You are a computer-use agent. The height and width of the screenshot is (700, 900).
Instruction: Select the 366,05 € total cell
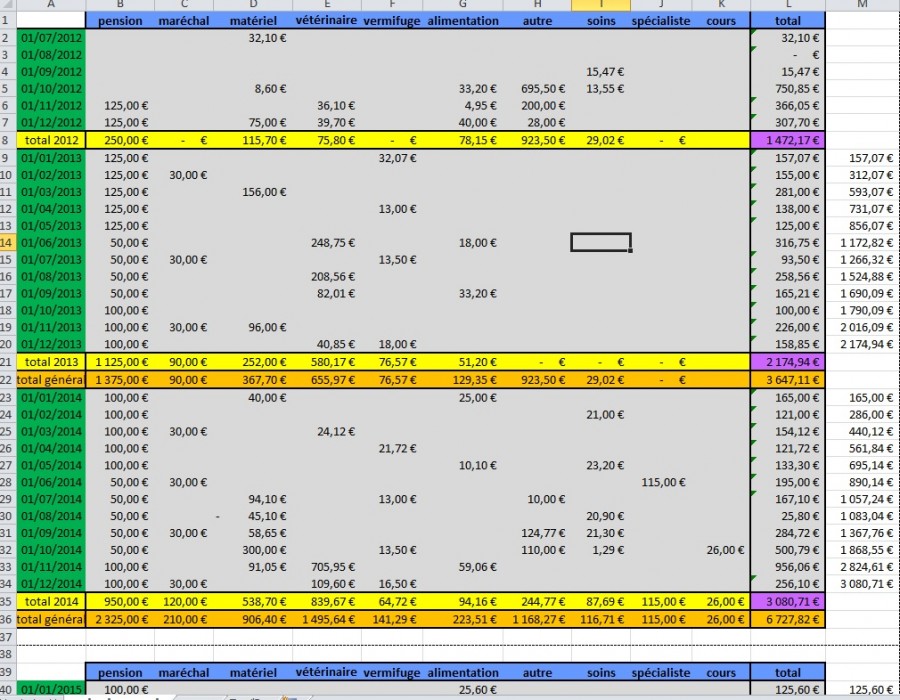pos(788,106)
